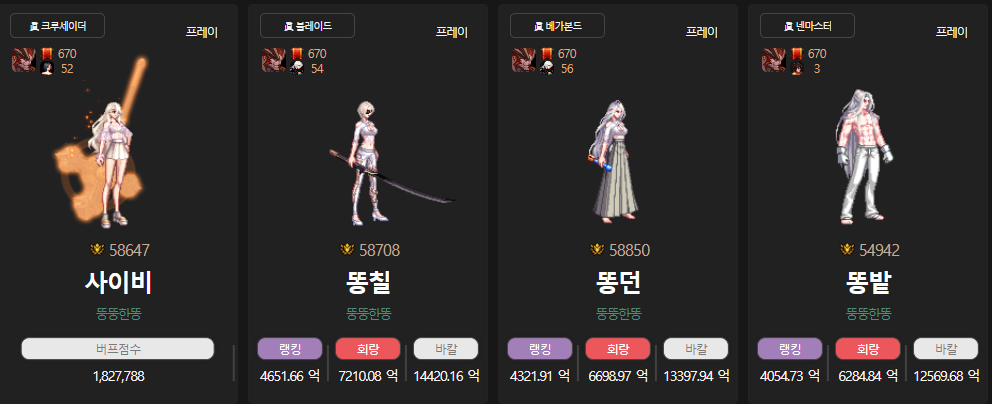Viewport: 992px width, 404px height.
Task: Click the shirtless Nen Master character sprite
Action: pyautogui.click(x=861, y=158)
